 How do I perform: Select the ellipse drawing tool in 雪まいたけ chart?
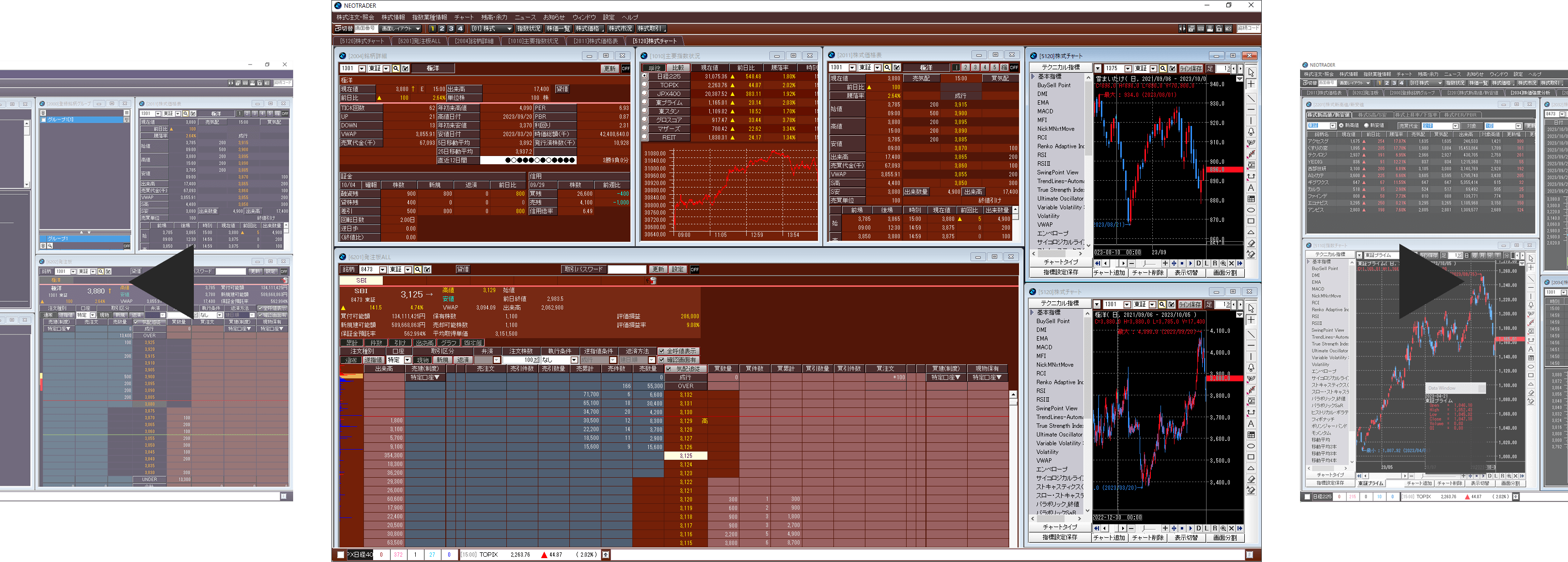1251,210
